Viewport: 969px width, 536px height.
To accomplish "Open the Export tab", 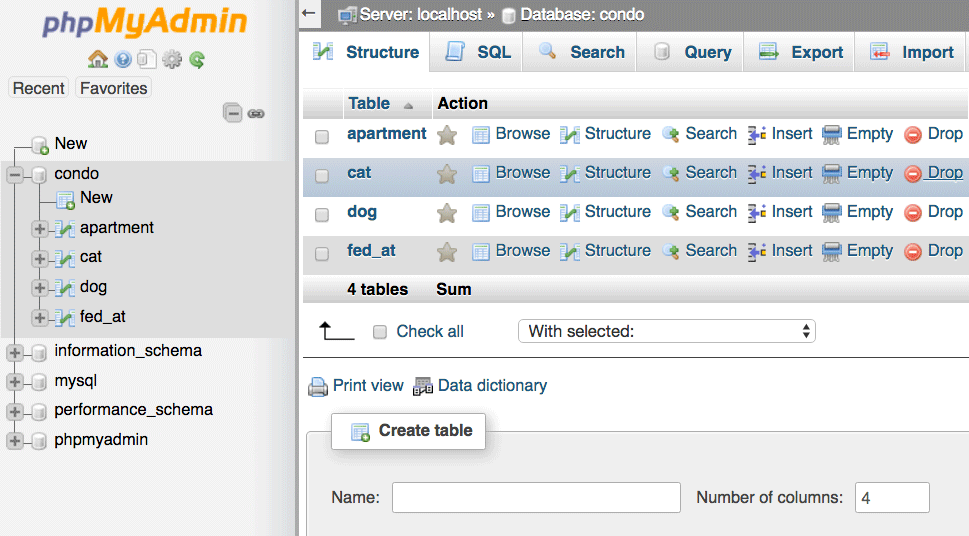I will 800,53.
